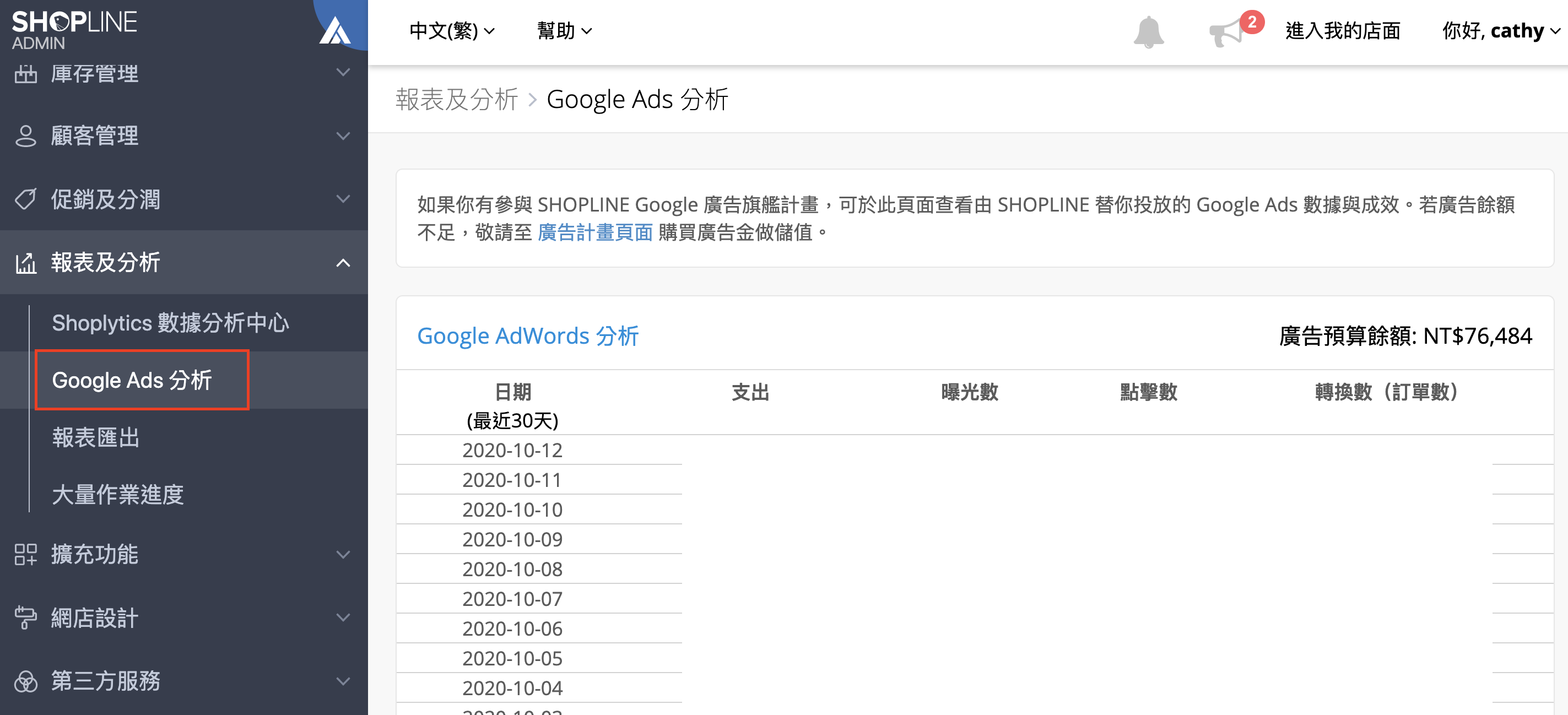The height and width of the screenshot is (715, 1568).
Task: Click 進入我的店面 link
Action: (1343, 30)
